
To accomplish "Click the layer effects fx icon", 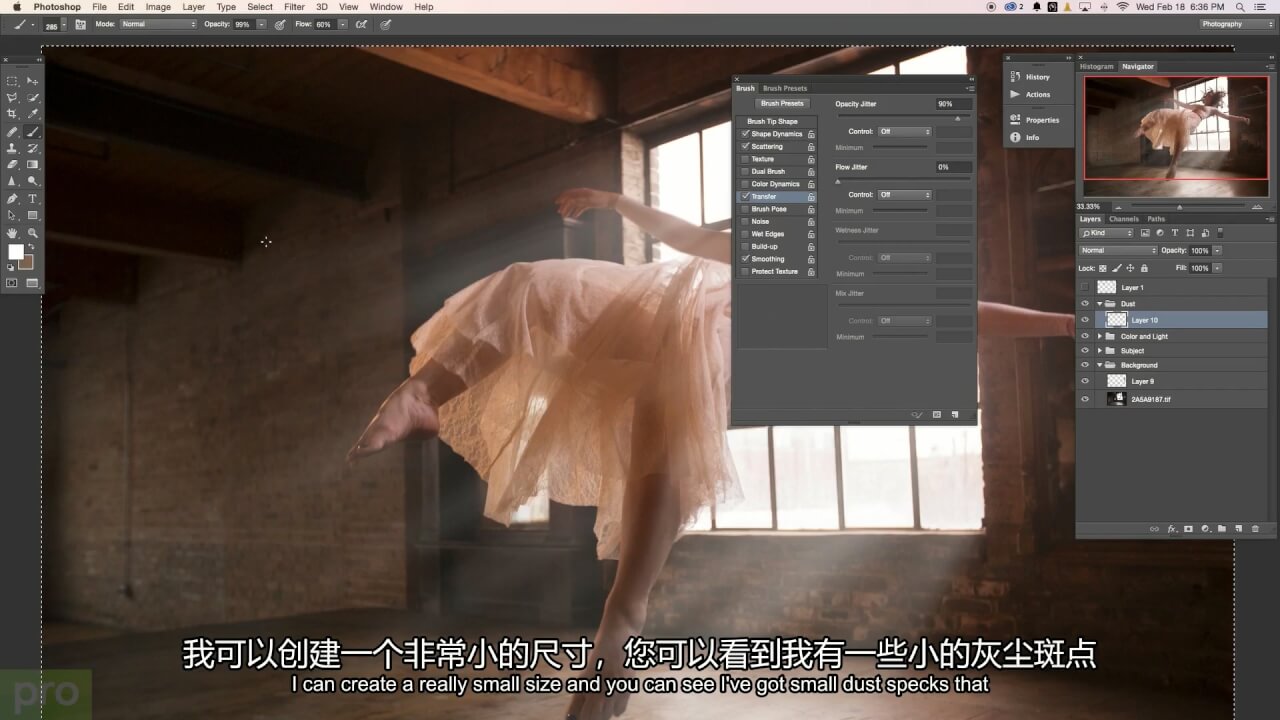I will coord(1171,528).
